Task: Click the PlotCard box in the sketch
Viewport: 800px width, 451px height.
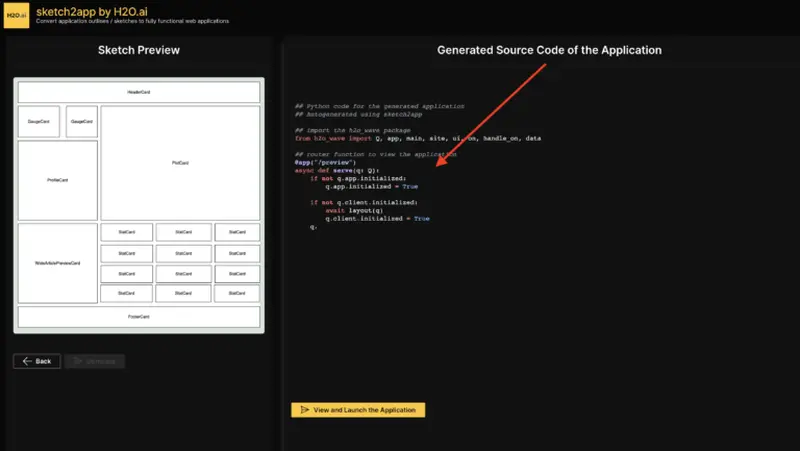Action: pos(180,163)
